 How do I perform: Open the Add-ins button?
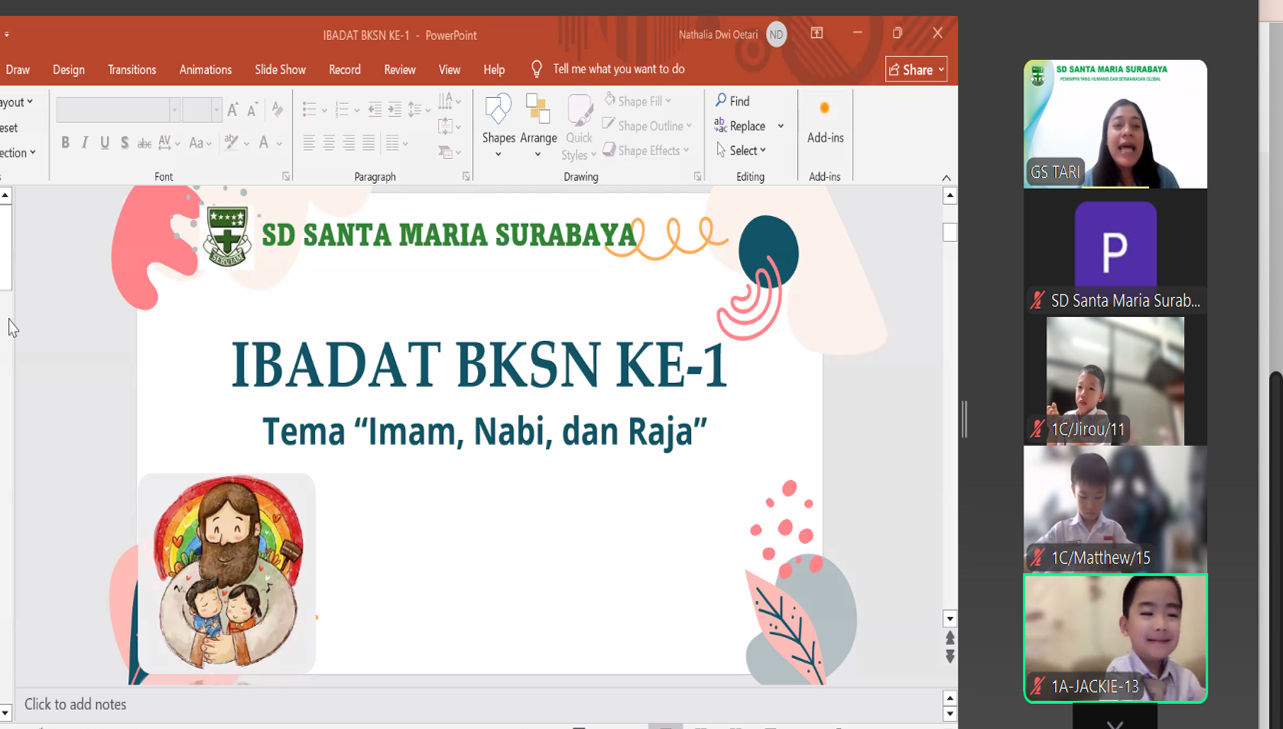tap(825, 122)
